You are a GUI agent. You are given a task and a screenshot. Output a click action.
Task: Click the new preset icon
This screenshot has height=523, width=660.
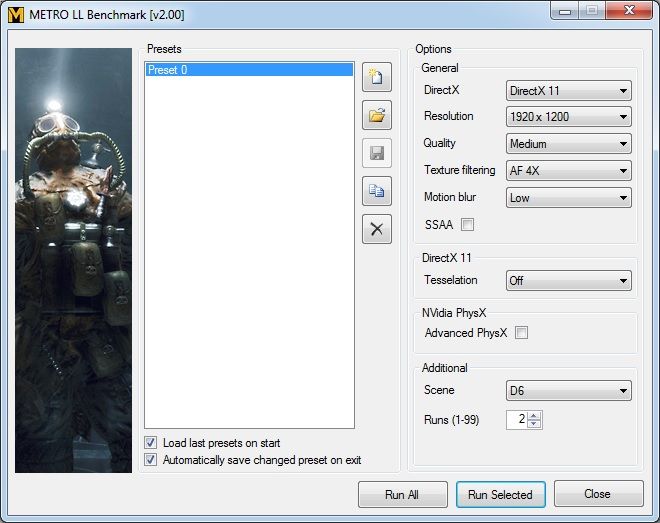(x=376, y=77)
